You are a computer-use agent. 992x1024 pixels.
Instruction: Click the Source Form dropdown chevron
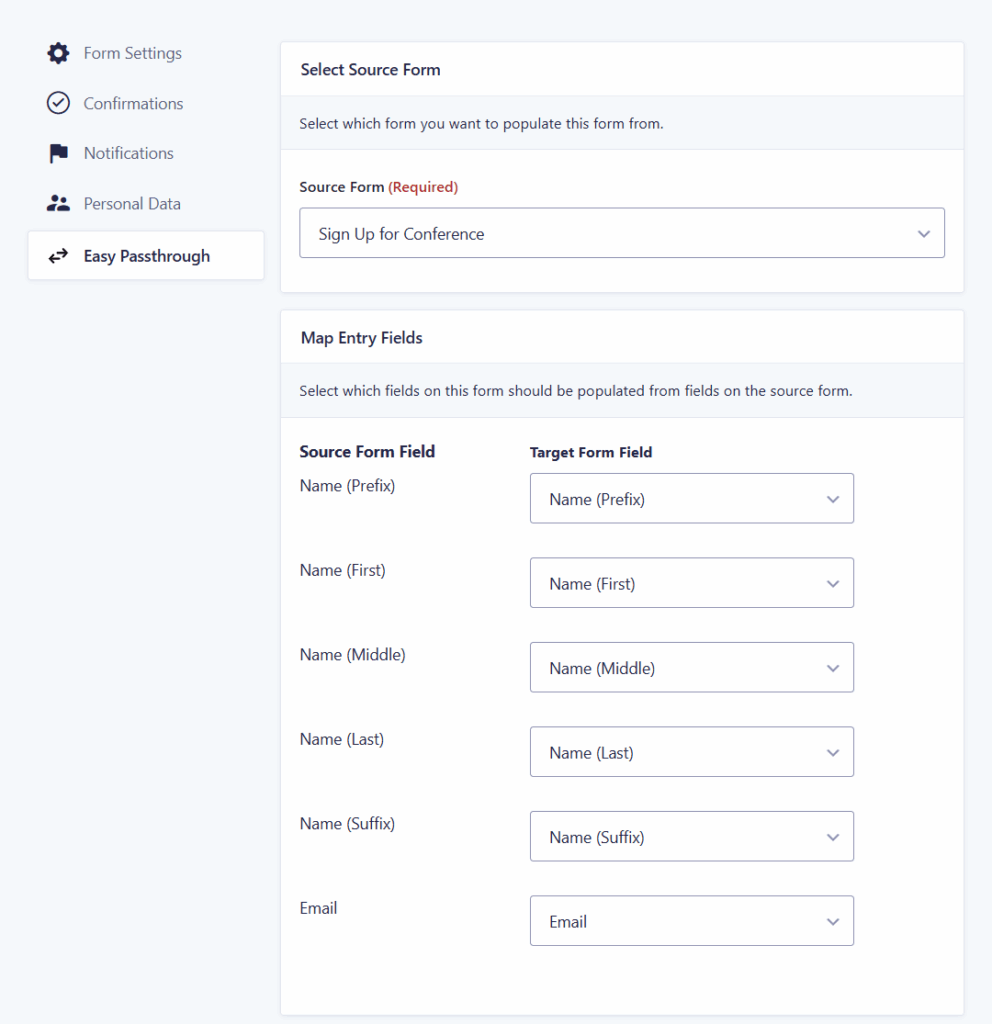923,234
